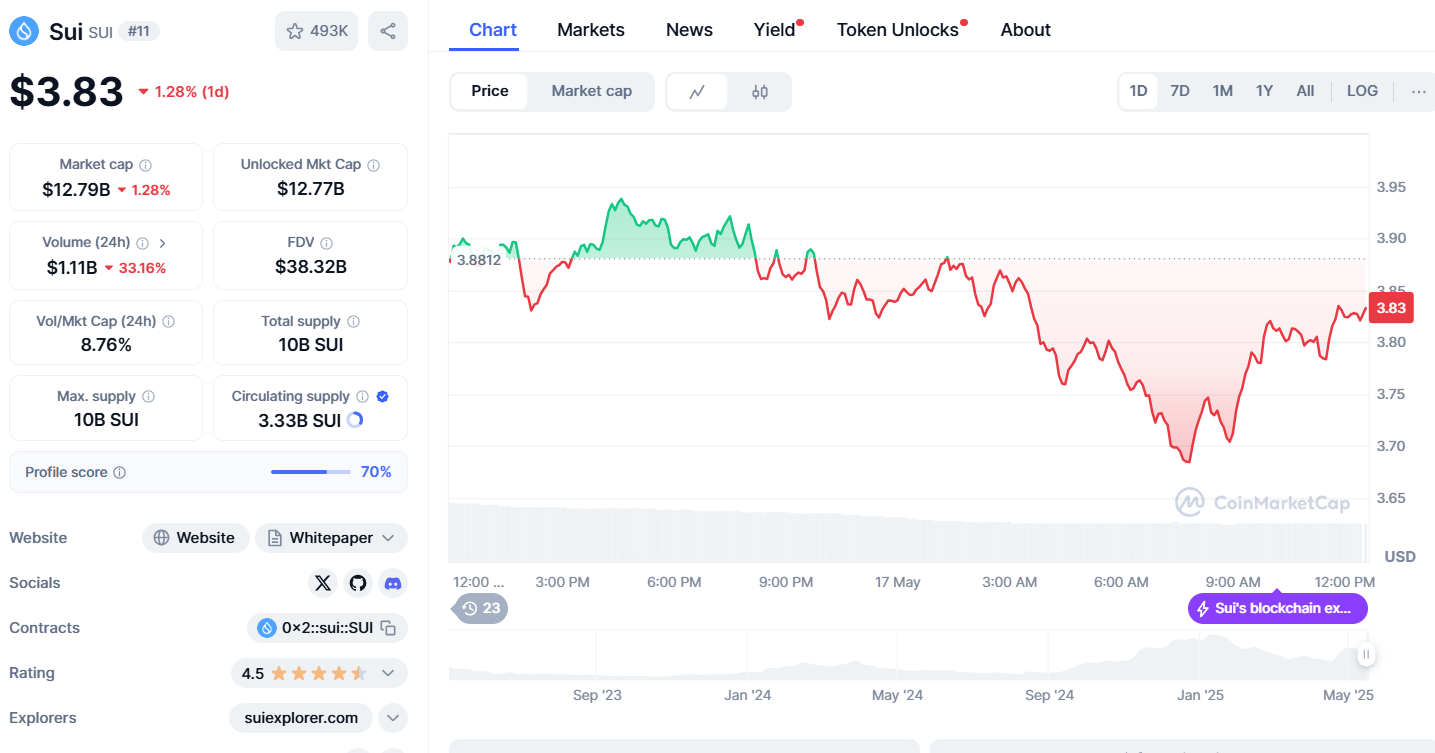Open the Sui Website link

[195, 538]
